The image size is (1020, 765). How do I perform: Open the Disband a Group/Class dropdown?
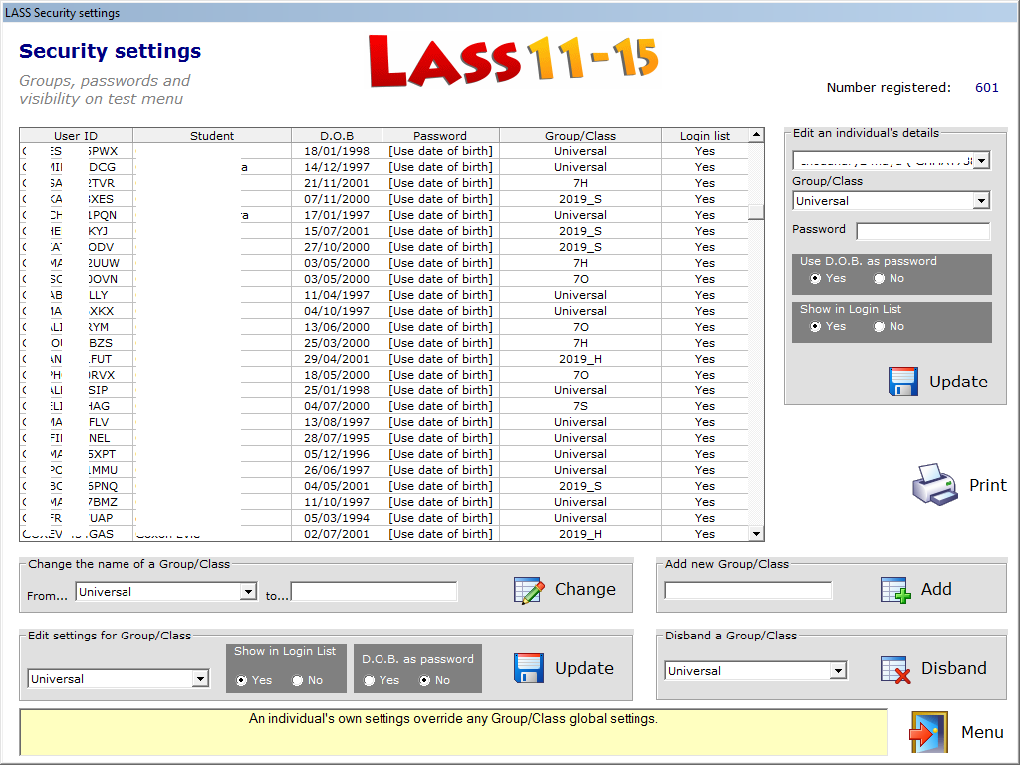pyautogui.click(x=839, y=671)
